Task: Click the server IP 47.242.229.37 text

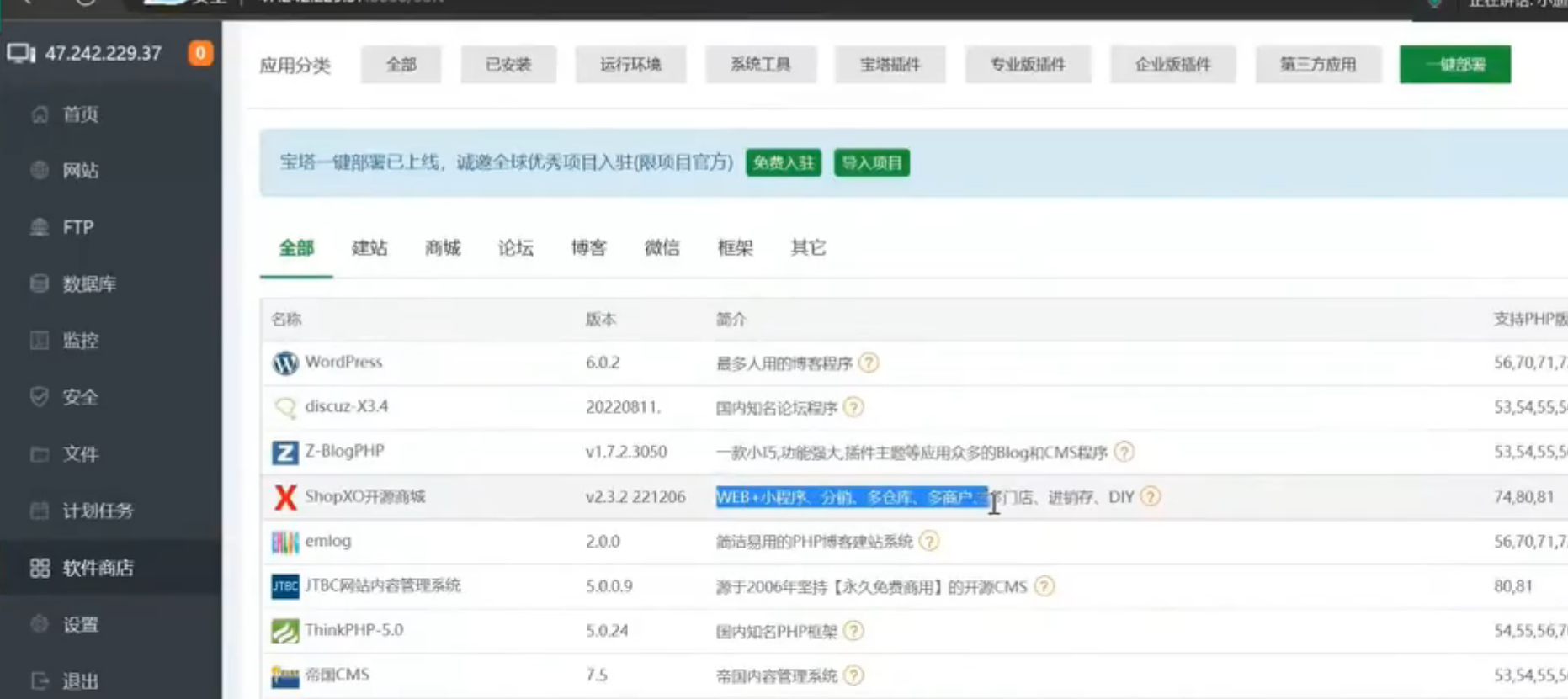Action: click(x=104, y=53)
